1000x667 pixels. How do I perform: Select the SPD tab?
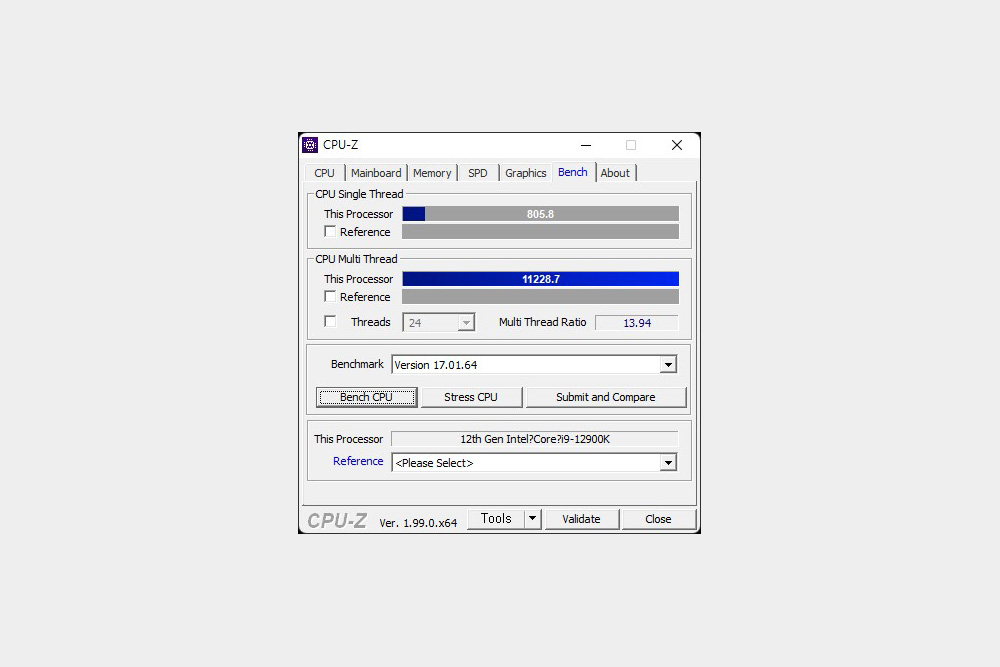[x=478, y=173]
